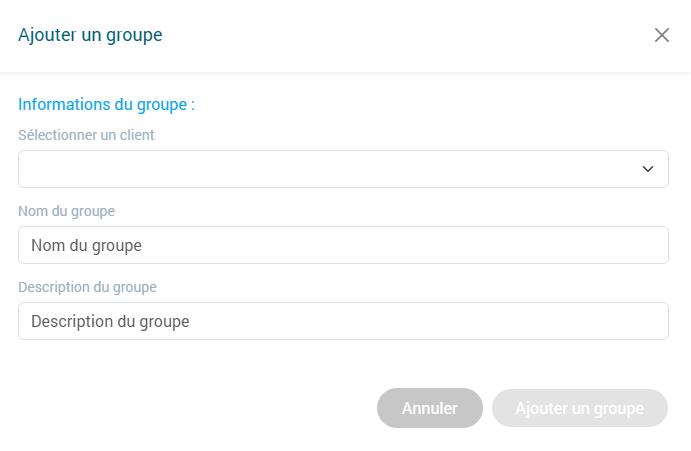Select the Informations du groupe heading
The height and width of the screenshot is (451, 691).
106,103
